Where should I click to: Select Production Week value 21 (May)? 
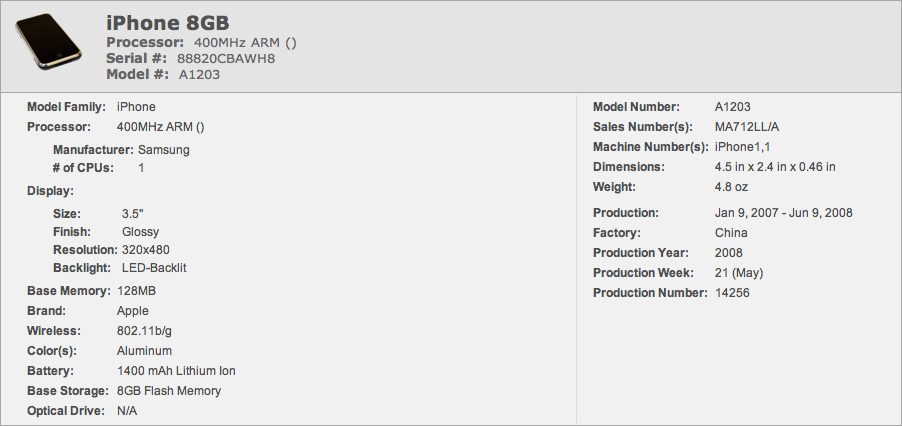(x=739, y=273)
